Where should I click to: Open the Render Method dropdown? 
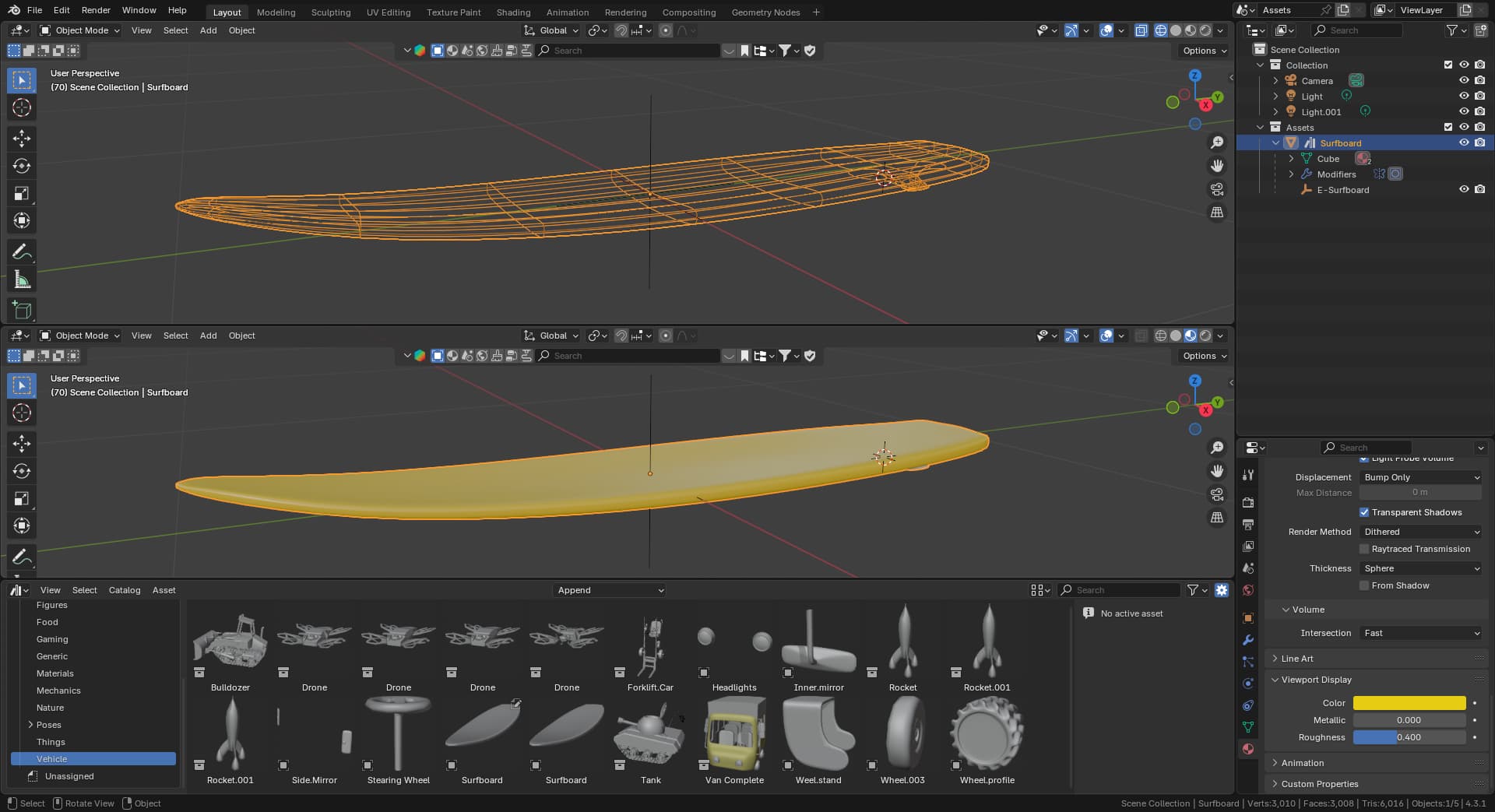pyautogui.click(x=1421, y=532)
